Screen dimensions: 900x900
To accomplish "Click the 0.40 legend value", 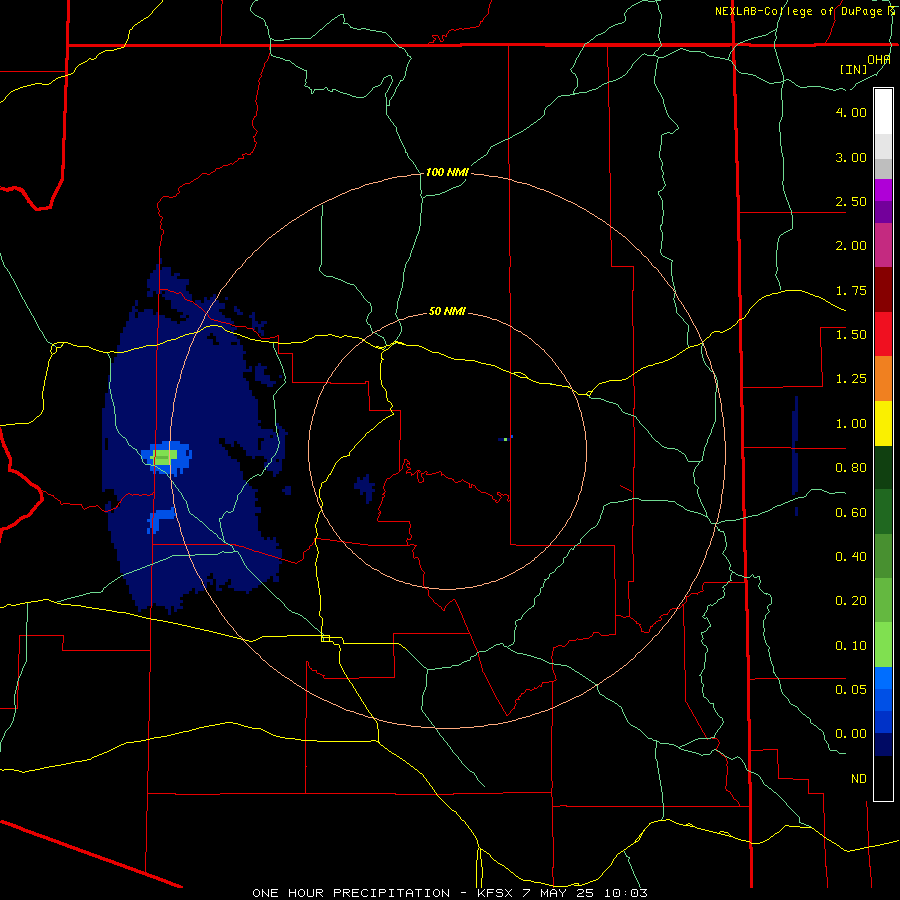I will click(x=851, y=557).
